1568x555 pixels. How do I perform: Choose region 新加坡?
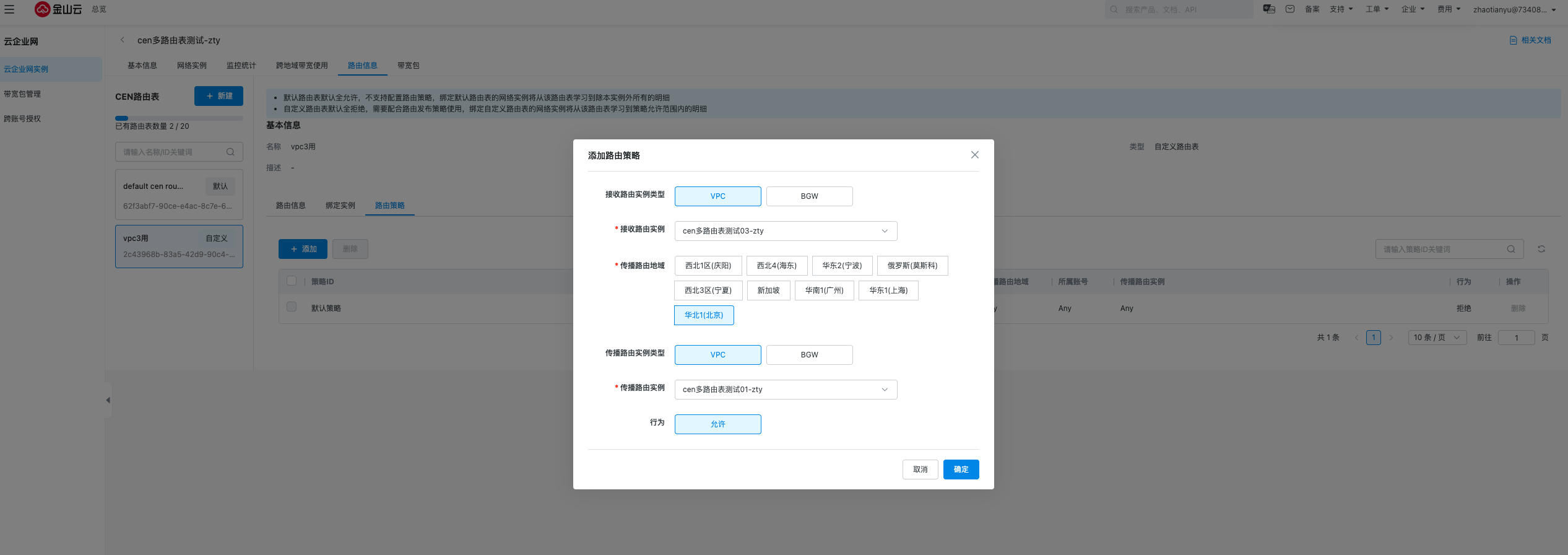[769, 291]
